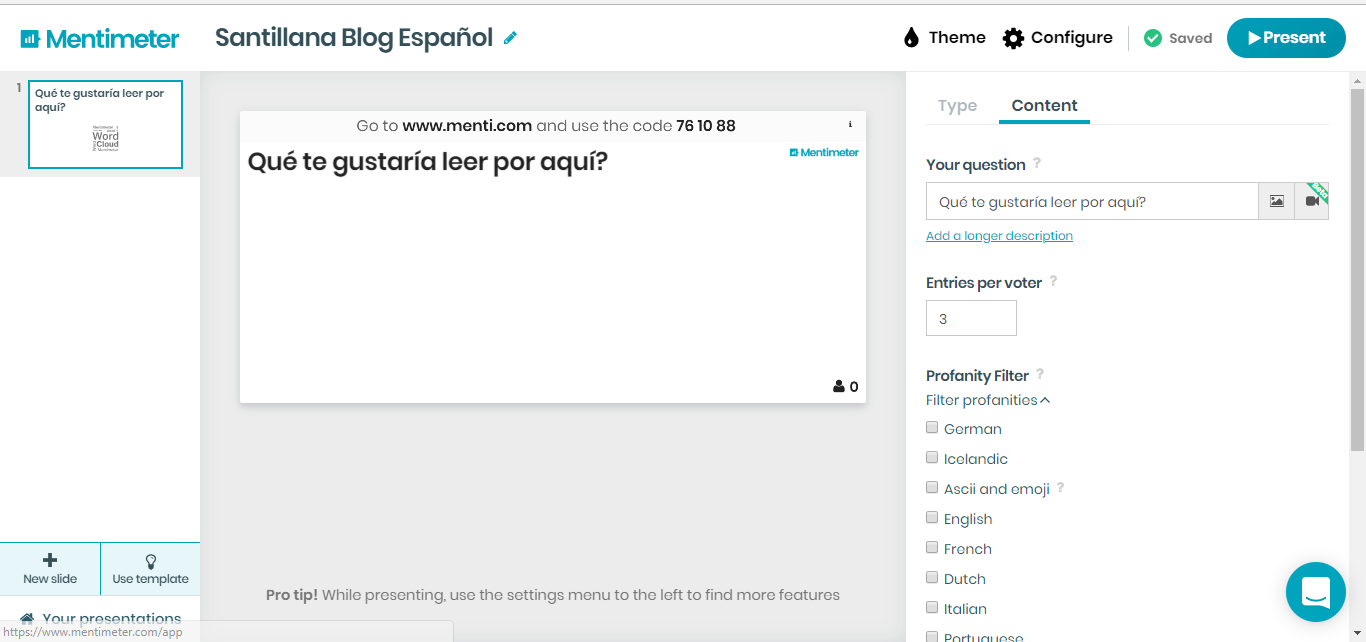Open the chat support bubble

(x=1315, y=592)
